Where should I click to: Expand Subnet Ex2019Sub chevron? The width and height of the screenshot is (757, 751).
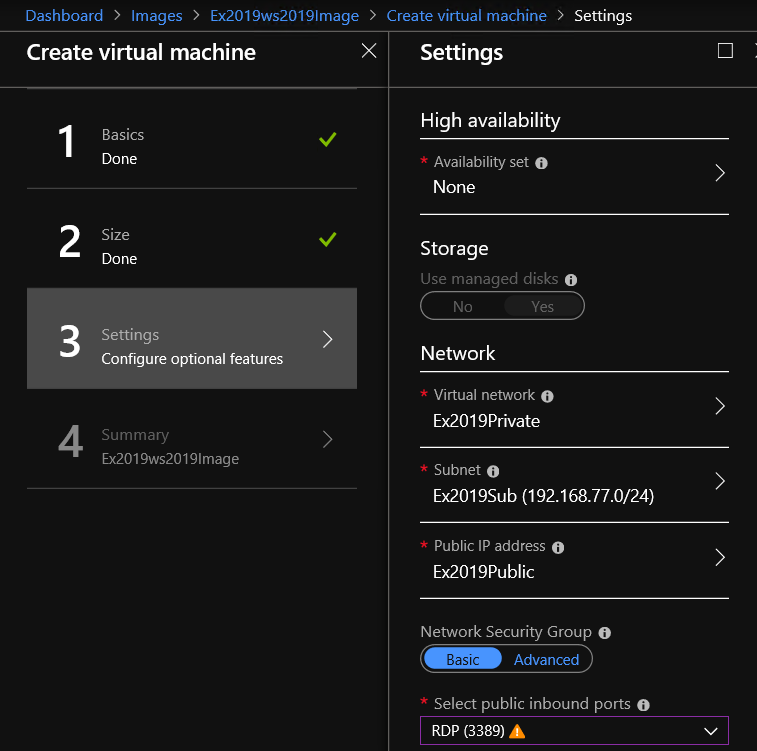click(x=720, y=481)
